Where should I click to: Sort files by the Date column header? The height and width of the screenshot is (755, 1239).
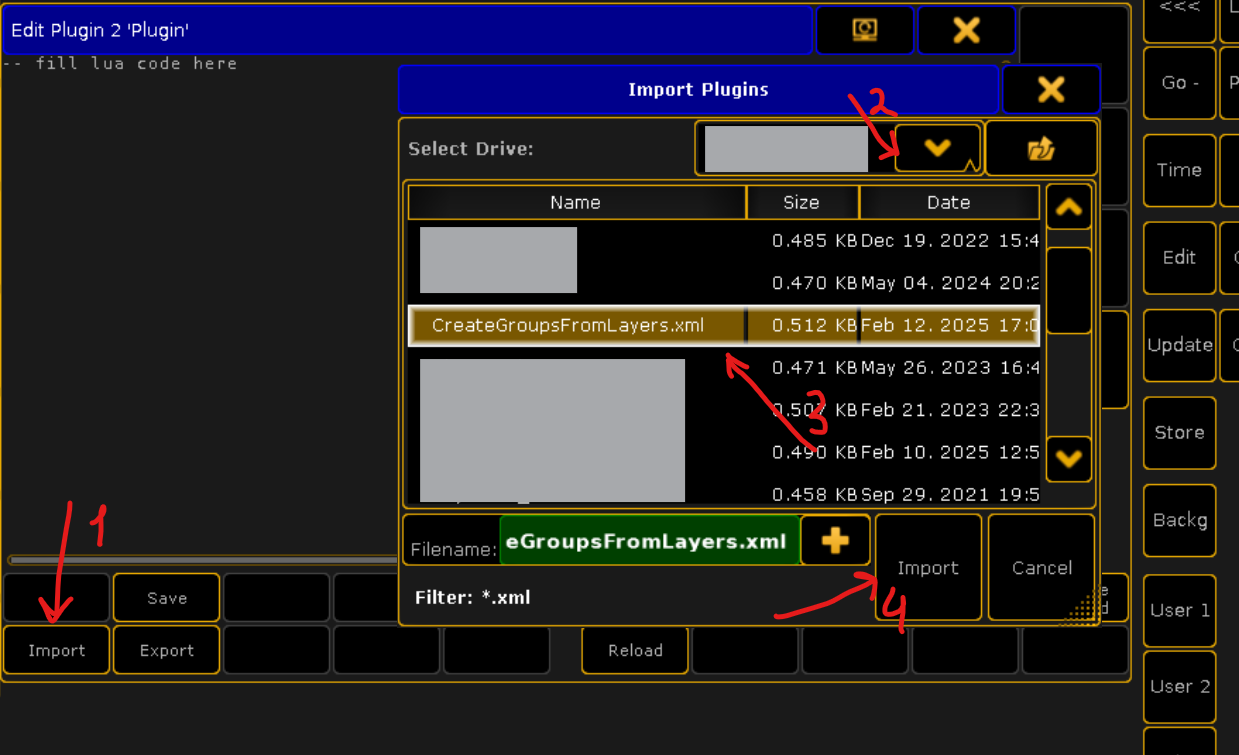pyautogui.click(x=949, y=202)
